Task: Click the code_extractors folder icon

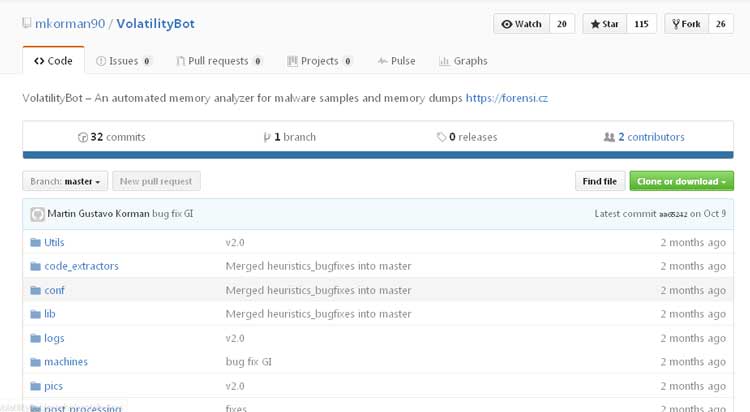Action: (x=35, y=266)
